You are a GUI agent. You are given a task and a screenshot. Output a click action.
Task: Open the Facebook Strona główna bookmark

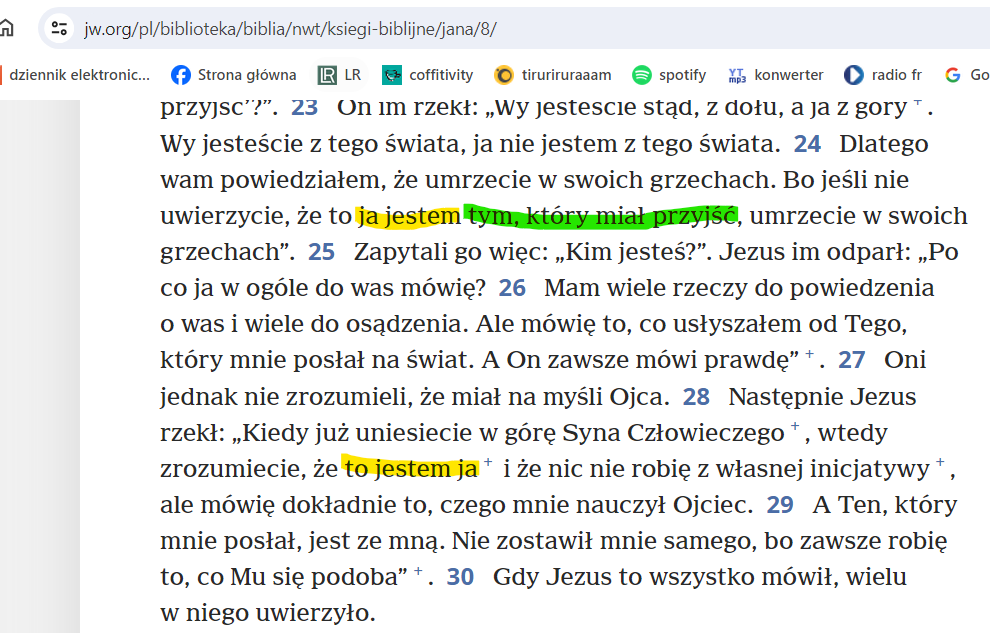tap(234, 75)
